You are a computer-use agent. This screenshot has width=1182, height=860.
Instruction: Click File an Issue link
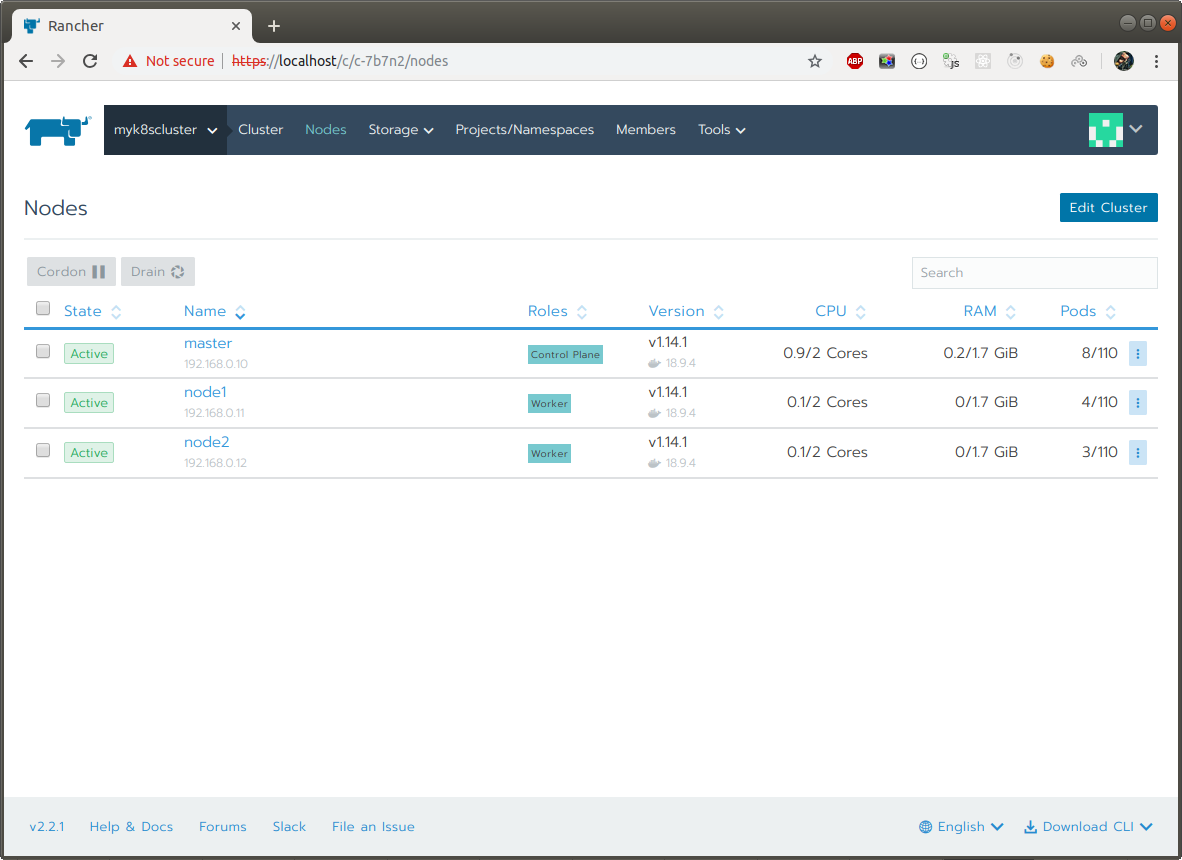click(x=373, y=827)
